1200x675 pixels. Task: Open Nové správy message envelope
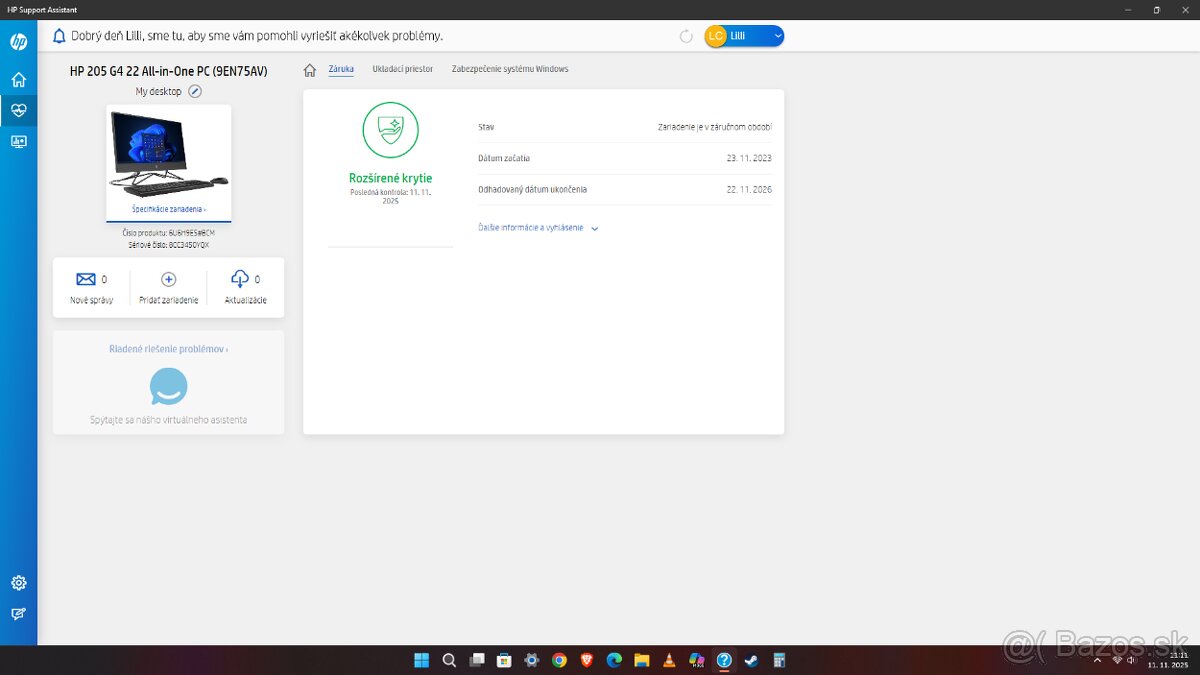(83, 280)
